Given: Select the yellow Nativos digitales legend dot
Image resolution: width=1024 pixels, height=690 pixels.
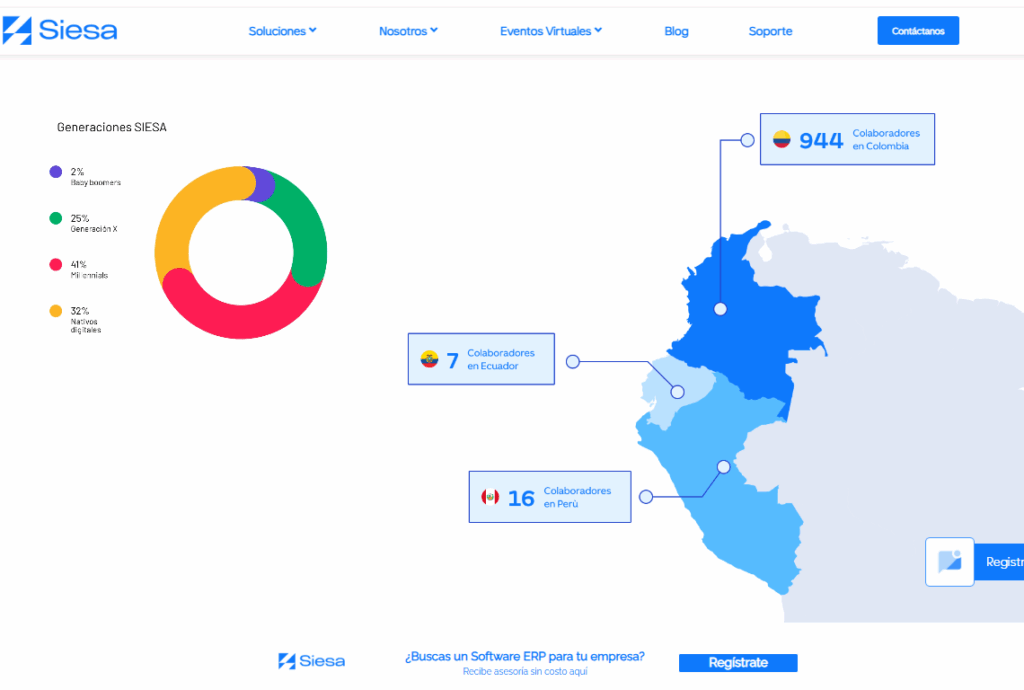Looking at the screenshot, I should 56,311.
